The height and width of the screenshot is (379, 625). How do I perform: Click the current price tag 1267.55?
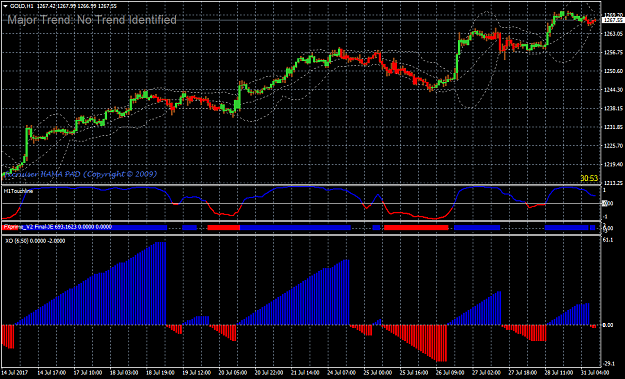point(613,20)
